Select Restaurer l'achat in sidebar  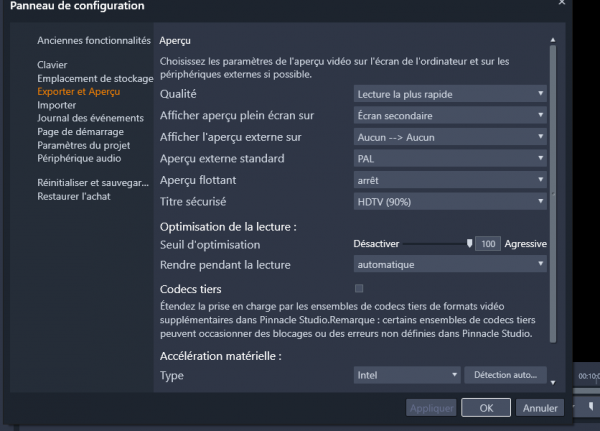coord(74,196)
